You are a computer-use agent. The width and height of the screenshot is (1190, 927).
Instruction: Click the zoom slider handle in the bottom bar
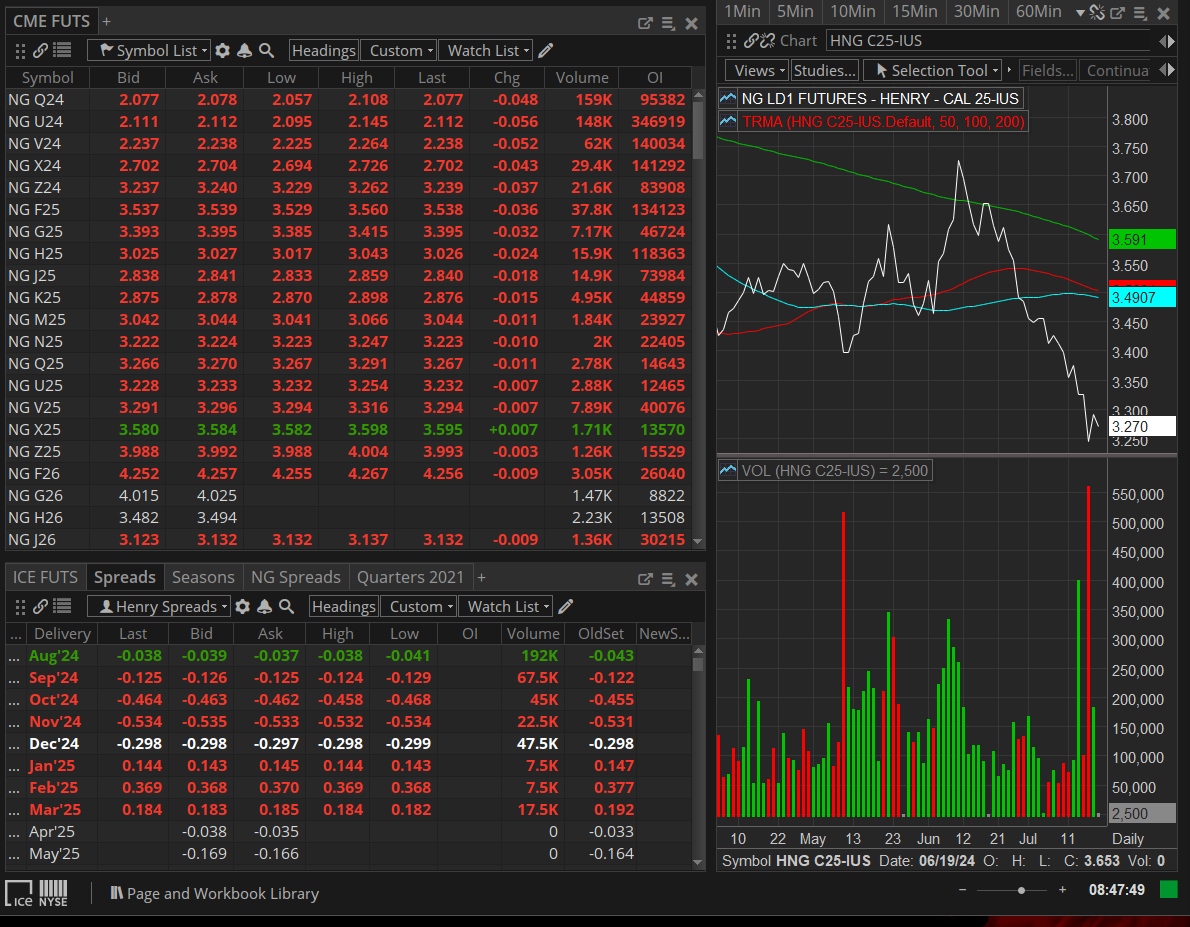[1022, 890]
